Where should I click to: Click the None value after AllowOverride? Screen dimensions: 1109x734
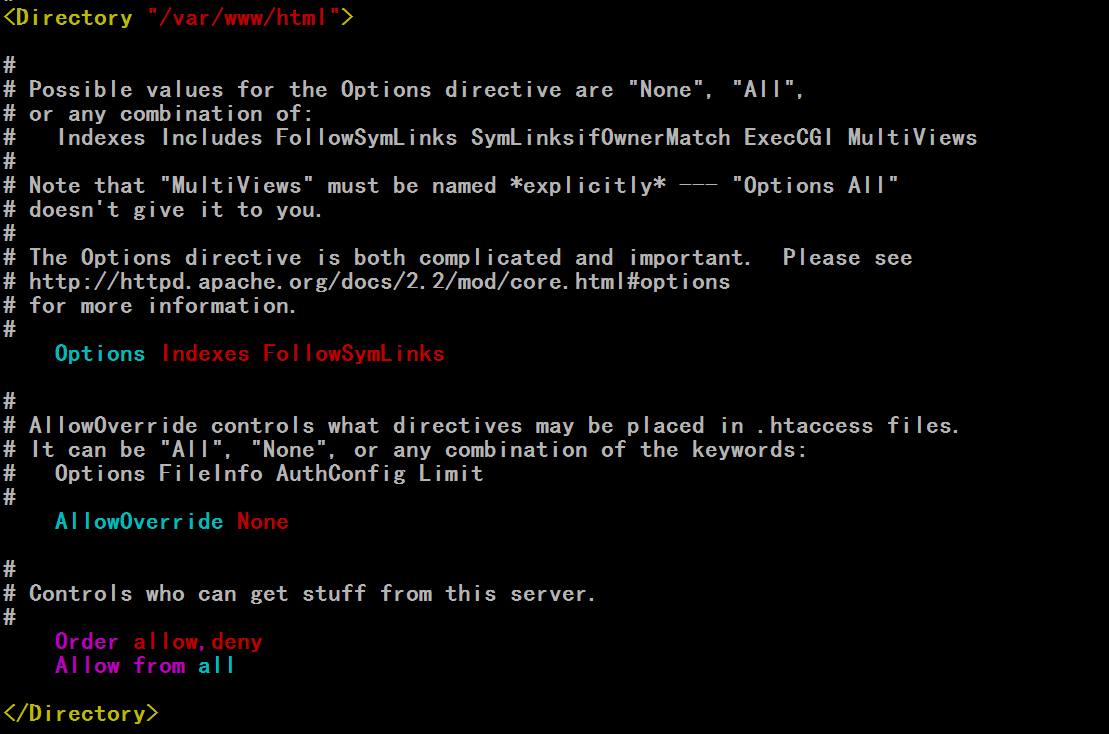(x=262, y=521)
